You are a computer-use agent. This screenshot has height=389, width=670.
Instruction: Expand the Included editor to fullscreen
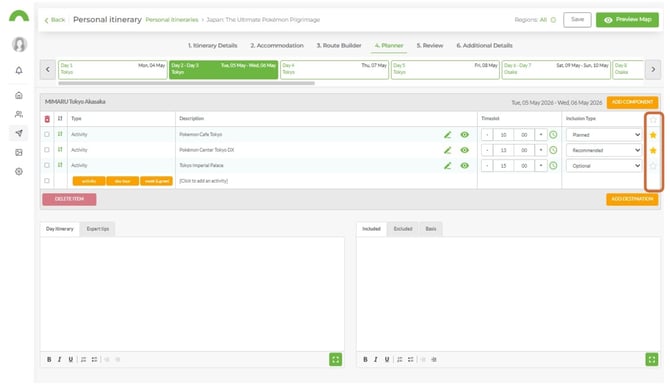(652, 360)
